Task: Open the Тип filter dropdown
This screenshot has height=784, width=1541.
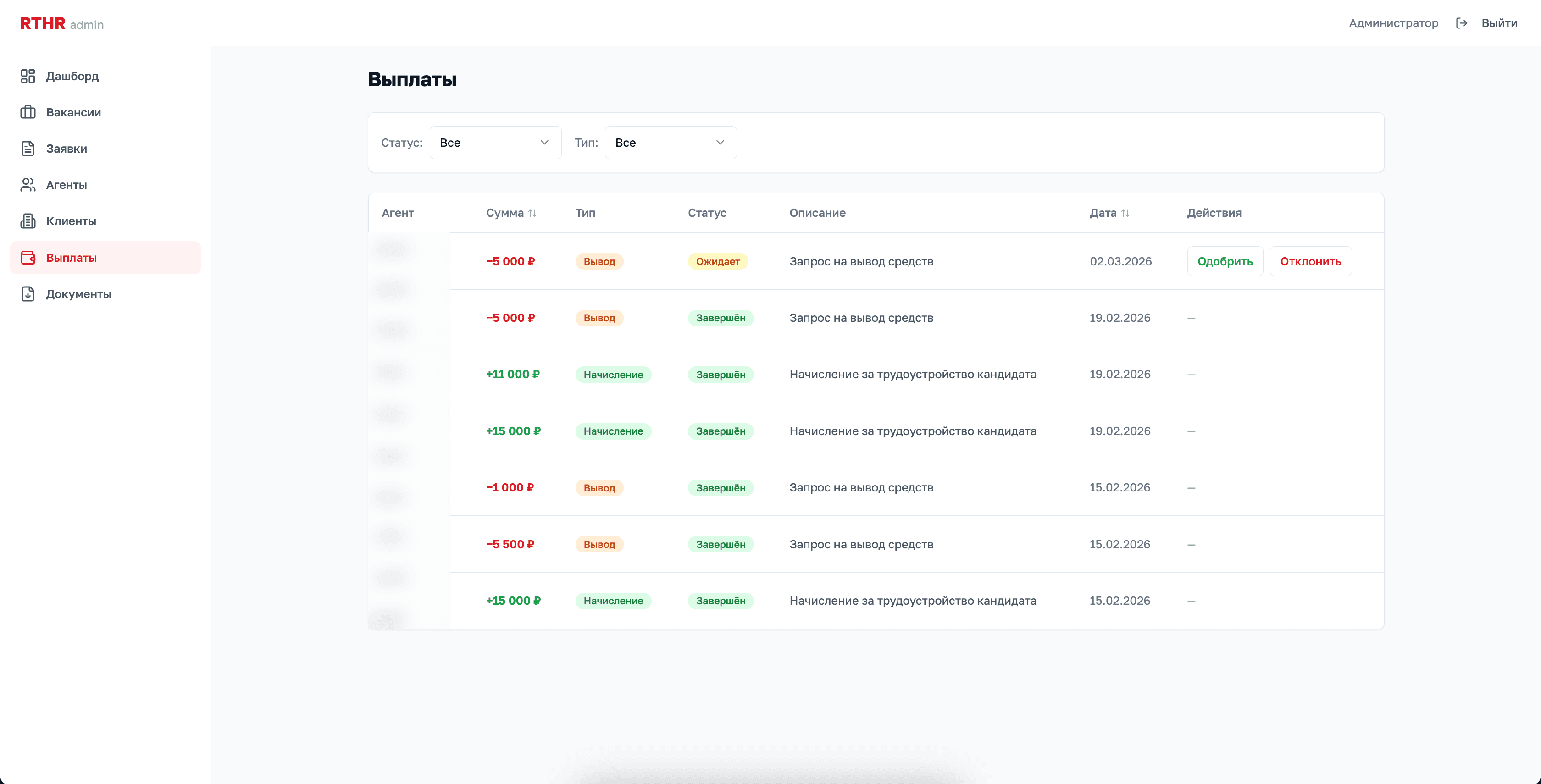Action: 670,142
